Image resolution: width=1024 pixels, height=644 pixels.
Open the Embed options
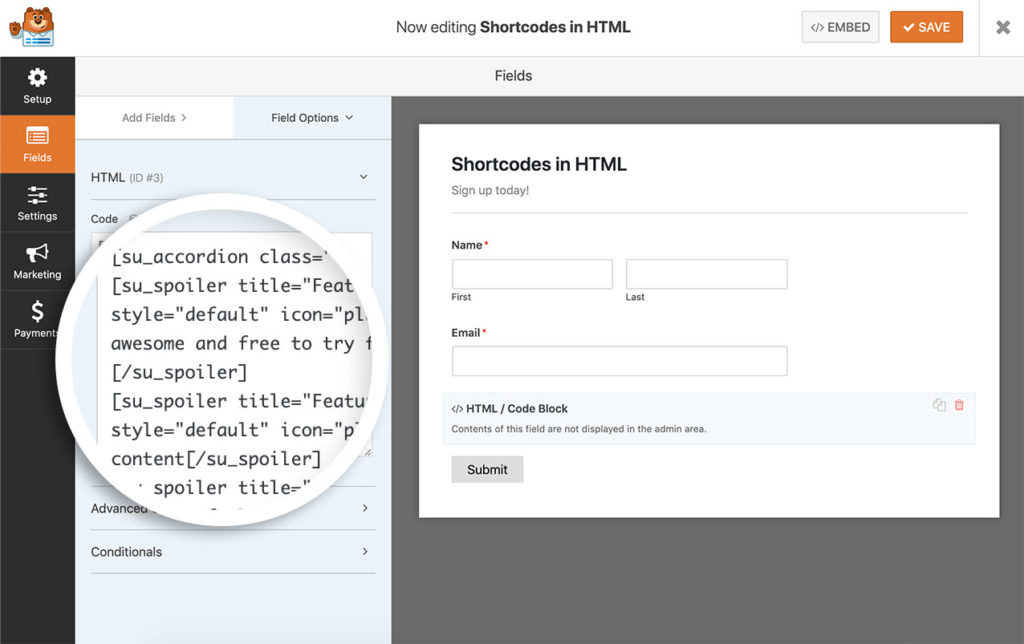(x=839, y=27)
